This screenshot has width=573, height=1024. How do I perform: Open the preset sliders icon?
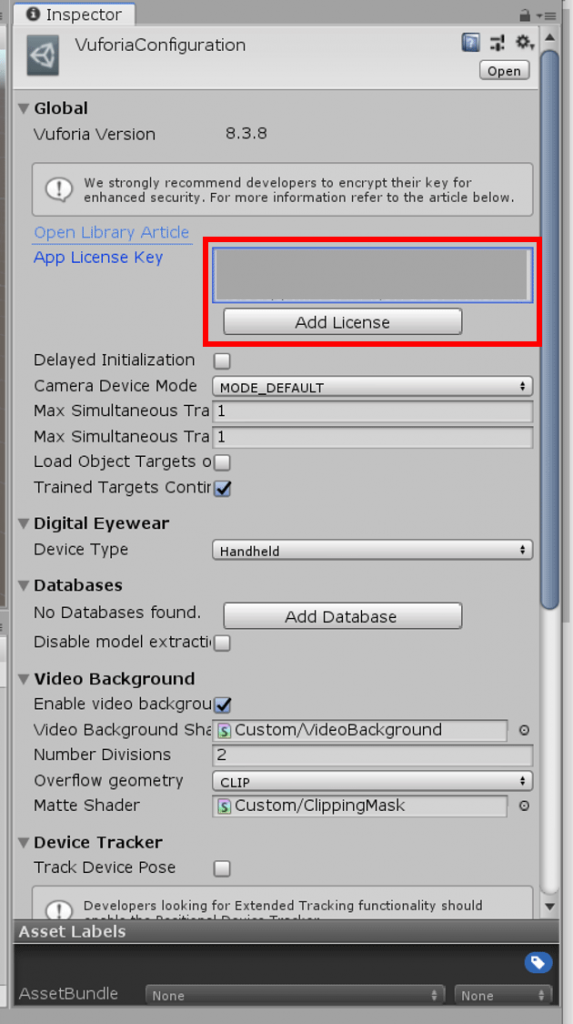[497, 43]
